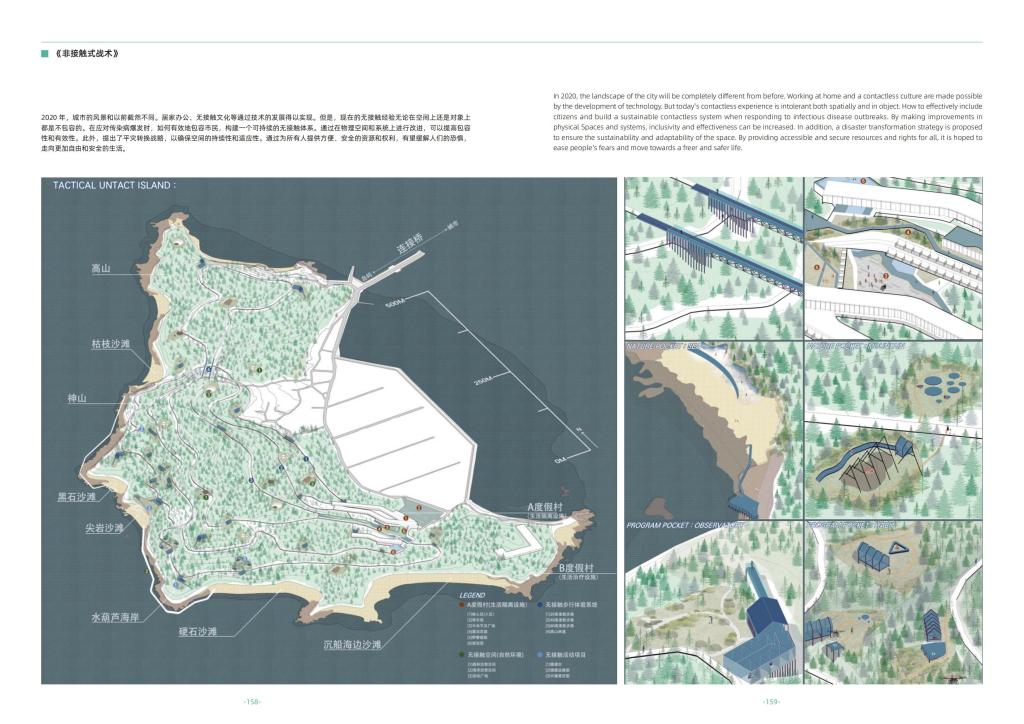1024x724 pixels.
Task: Click the dark blue legend dot
Action: [x=538, y=605]
